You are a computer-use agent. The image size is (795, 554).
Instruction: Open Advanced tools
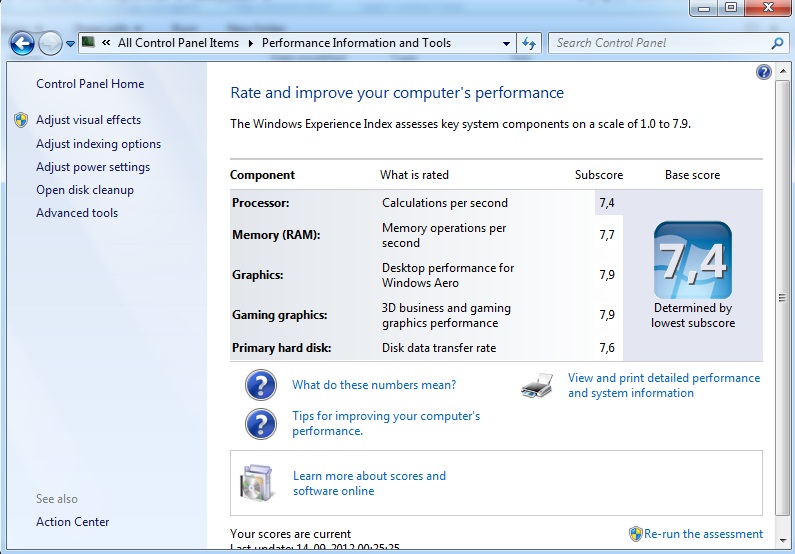[77, 213]
